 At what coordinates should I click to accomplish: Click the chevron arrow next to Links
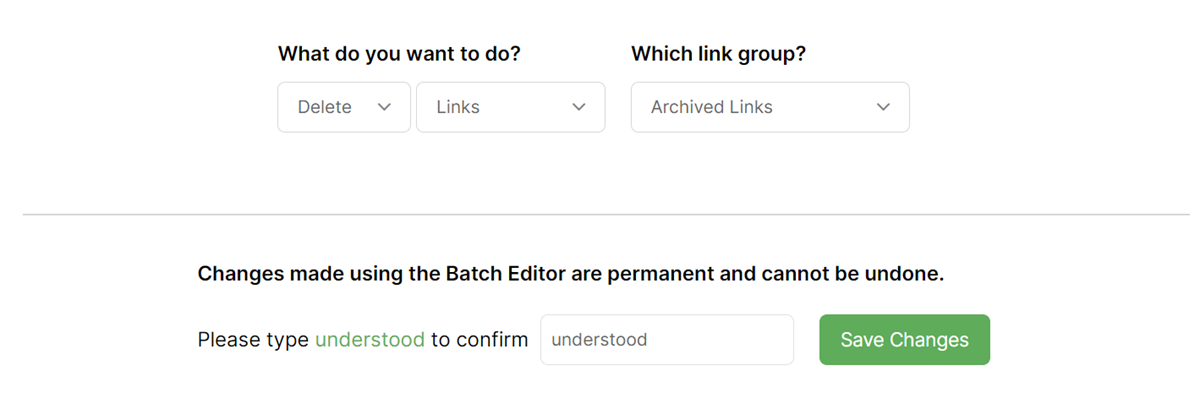coord(578,107)
